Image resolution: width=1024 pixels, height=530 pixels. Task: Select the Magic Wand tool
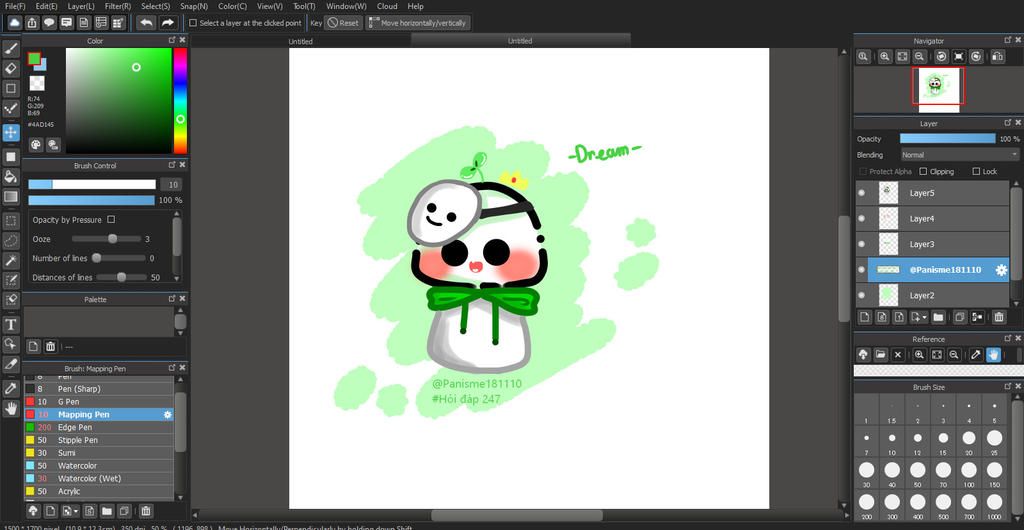[10, 260]
